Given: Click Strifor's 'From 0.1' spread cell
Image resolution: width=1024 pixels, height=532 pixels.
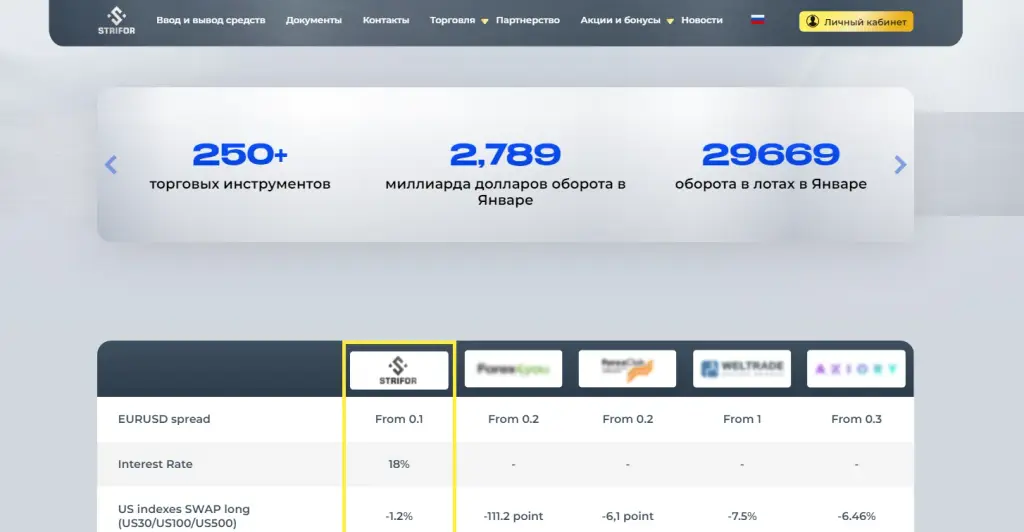Looking at the screenshot, I should tap(399, 419).
